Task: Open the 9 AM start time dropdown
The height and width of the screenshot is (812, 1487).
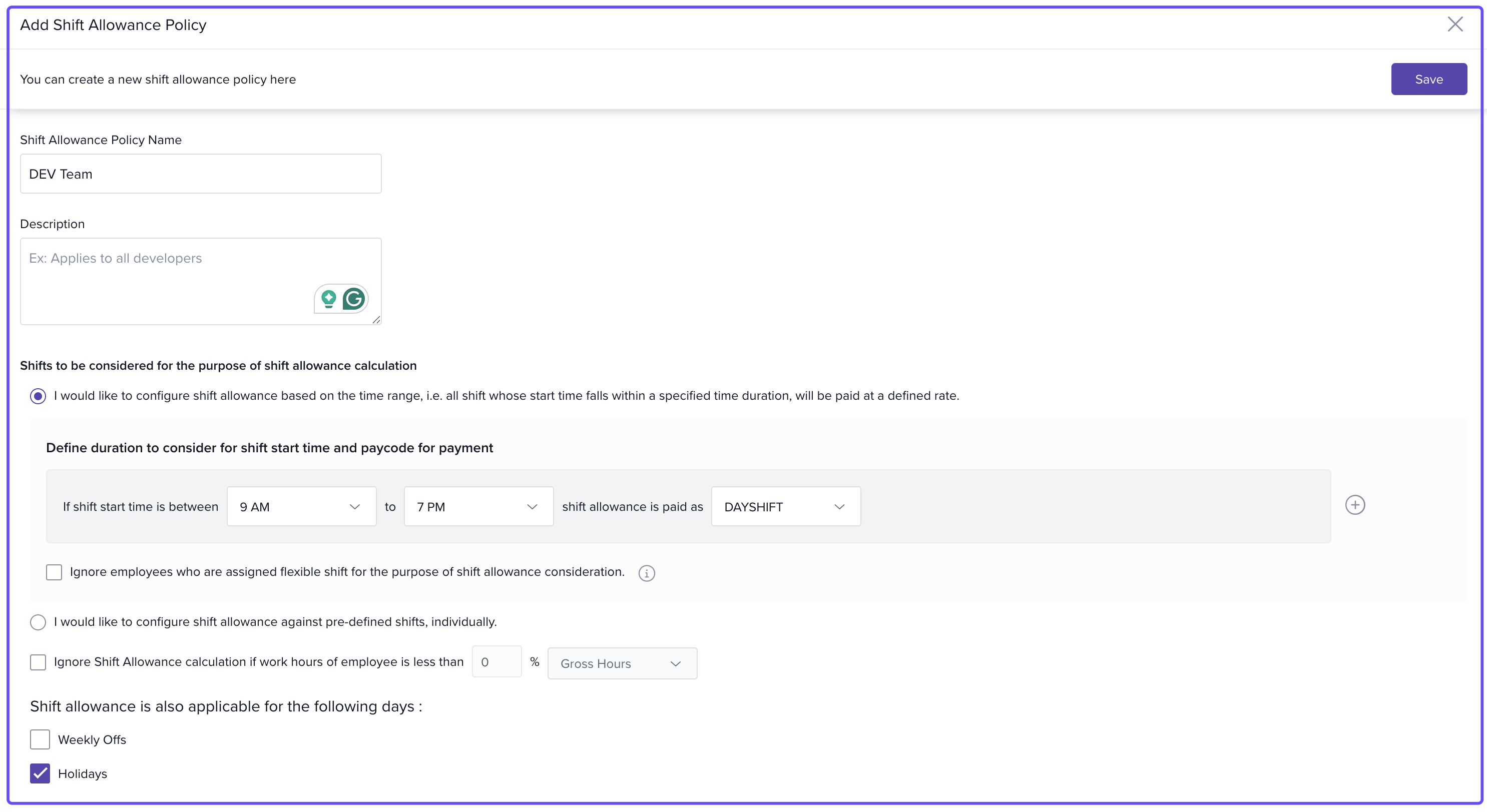Action: tap(301, 506)
